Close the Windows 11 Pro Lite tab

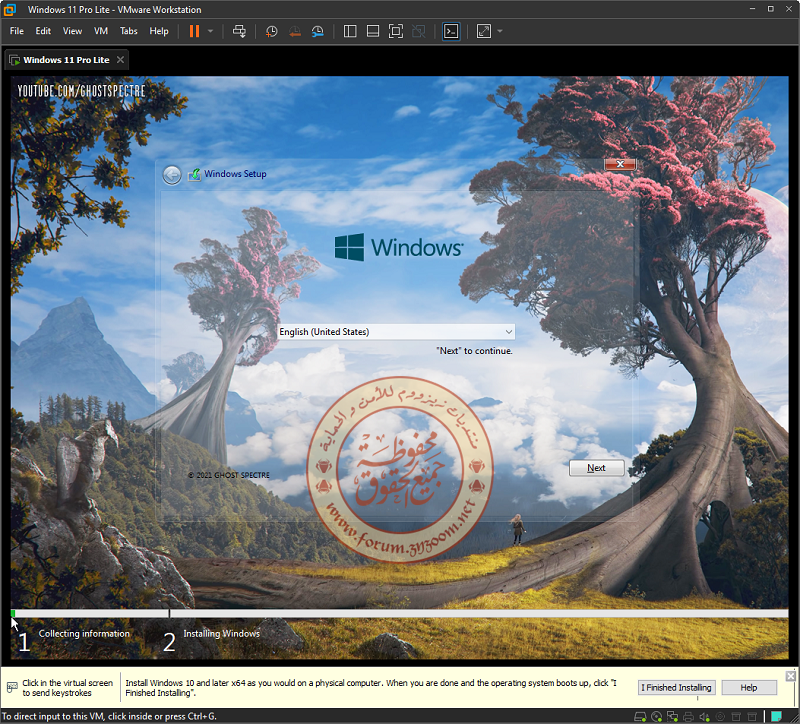point(120,60)
